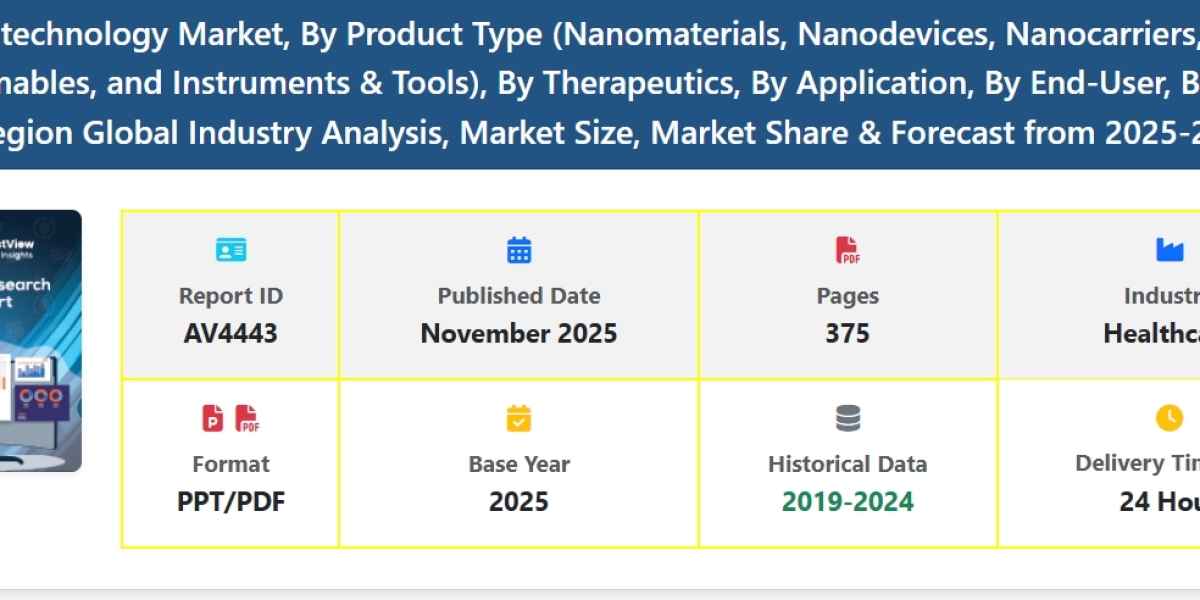Click the PPT file icon above Format

click(213, 418)
